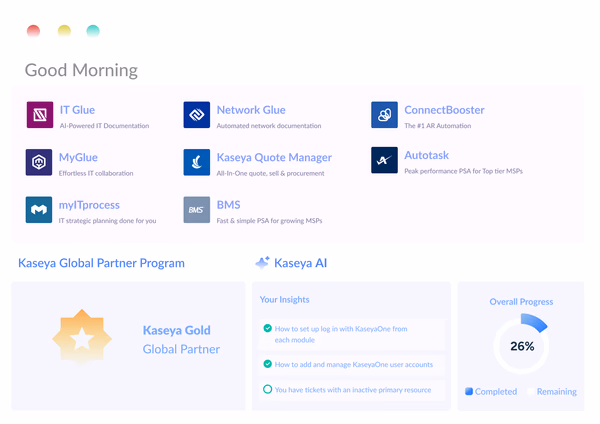
Task: Open the myITprocess app icon
Action: (x=39, y=210)
